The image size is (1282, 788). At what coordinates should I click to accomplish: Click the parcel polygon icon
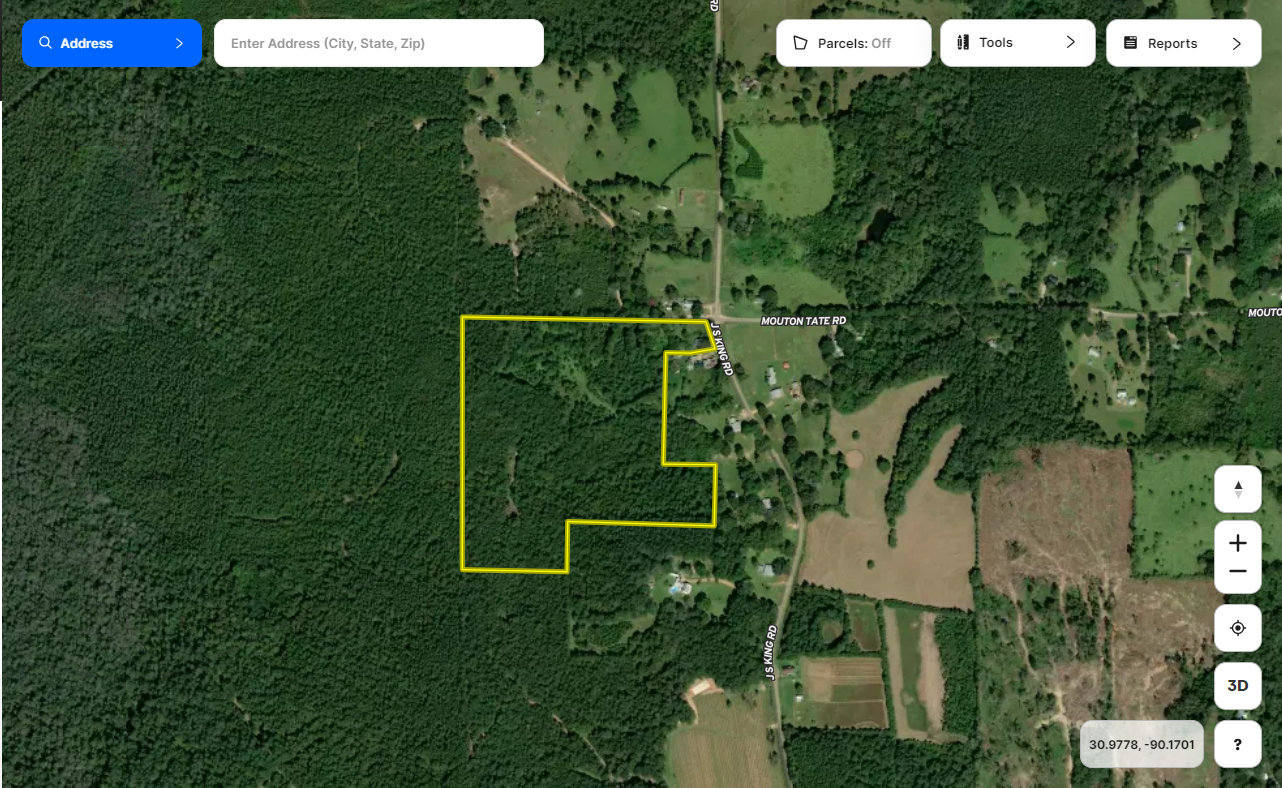[800, 43]
